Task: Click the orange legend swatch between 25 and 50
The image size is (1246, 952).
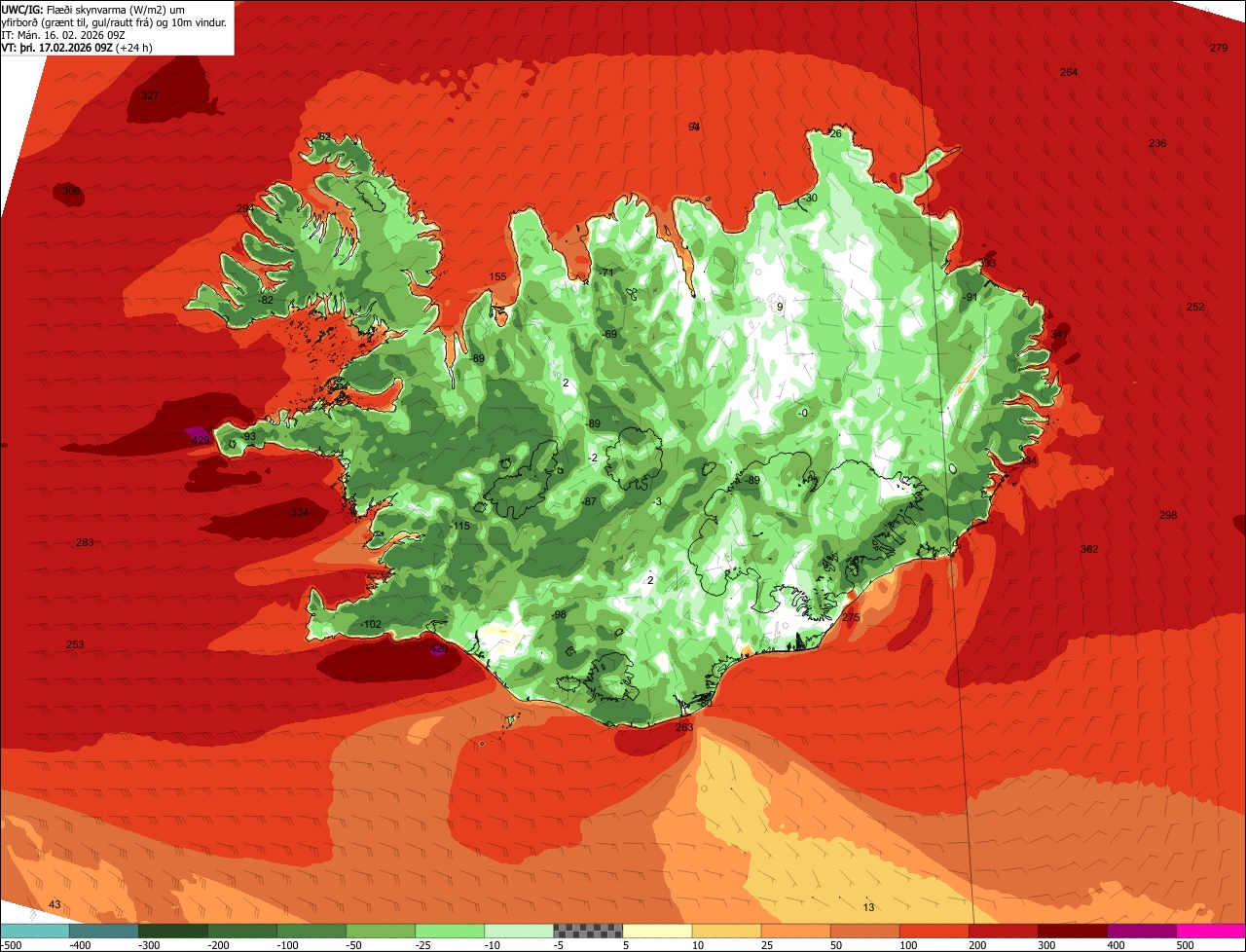Action: pyautogui.click(x=795, y=930)
